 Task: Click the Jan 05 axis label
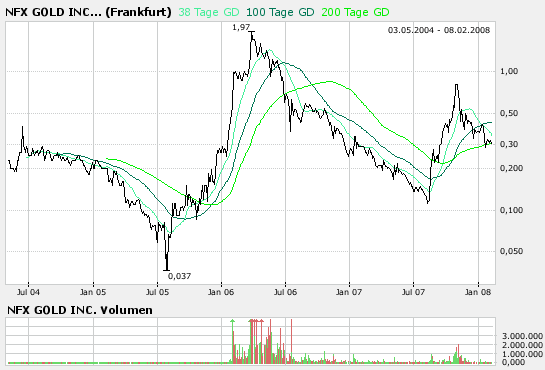(93, 292)
